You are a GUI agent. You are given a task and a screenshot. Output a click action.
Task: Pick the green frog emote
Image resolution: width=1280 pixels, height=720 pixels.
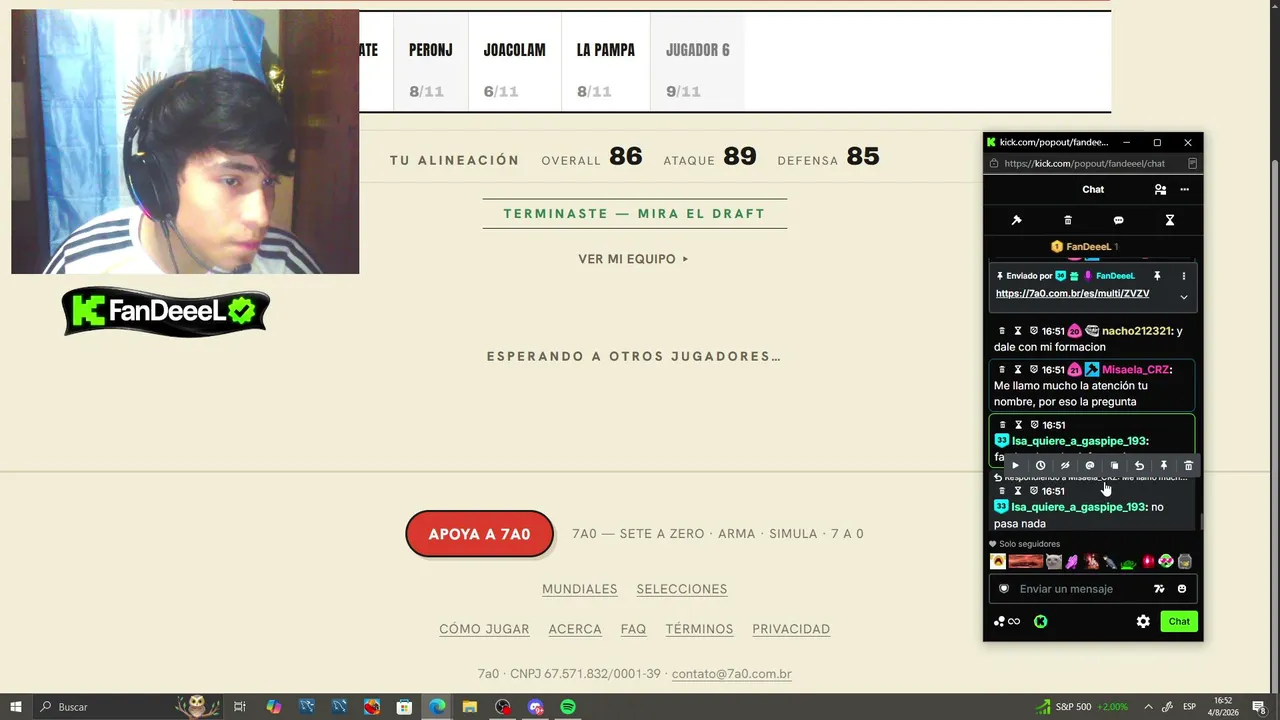tap(1128, 563)
